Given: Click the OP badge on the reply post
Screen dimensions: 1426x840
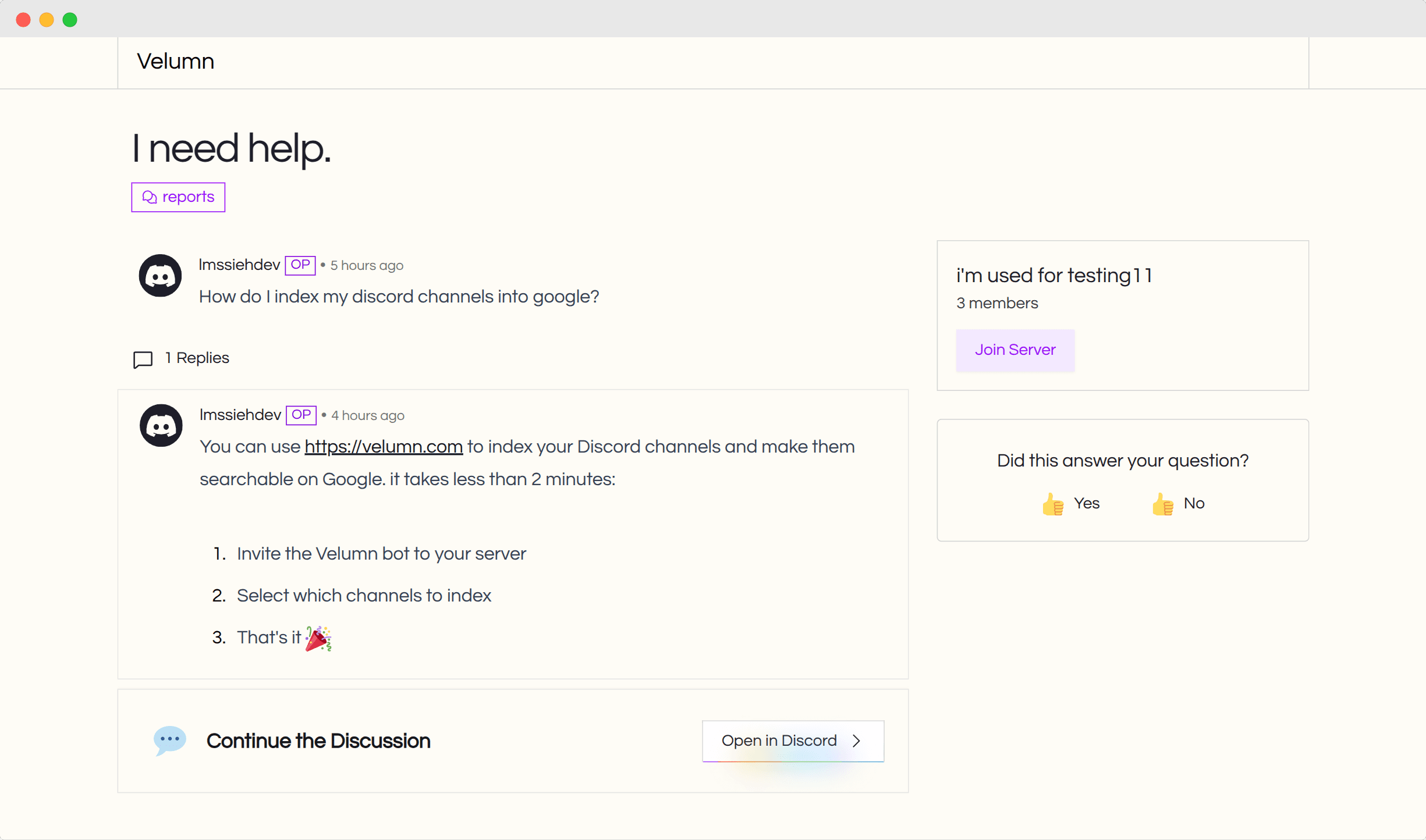Looking at the screenshot, I should pos(301,415).
